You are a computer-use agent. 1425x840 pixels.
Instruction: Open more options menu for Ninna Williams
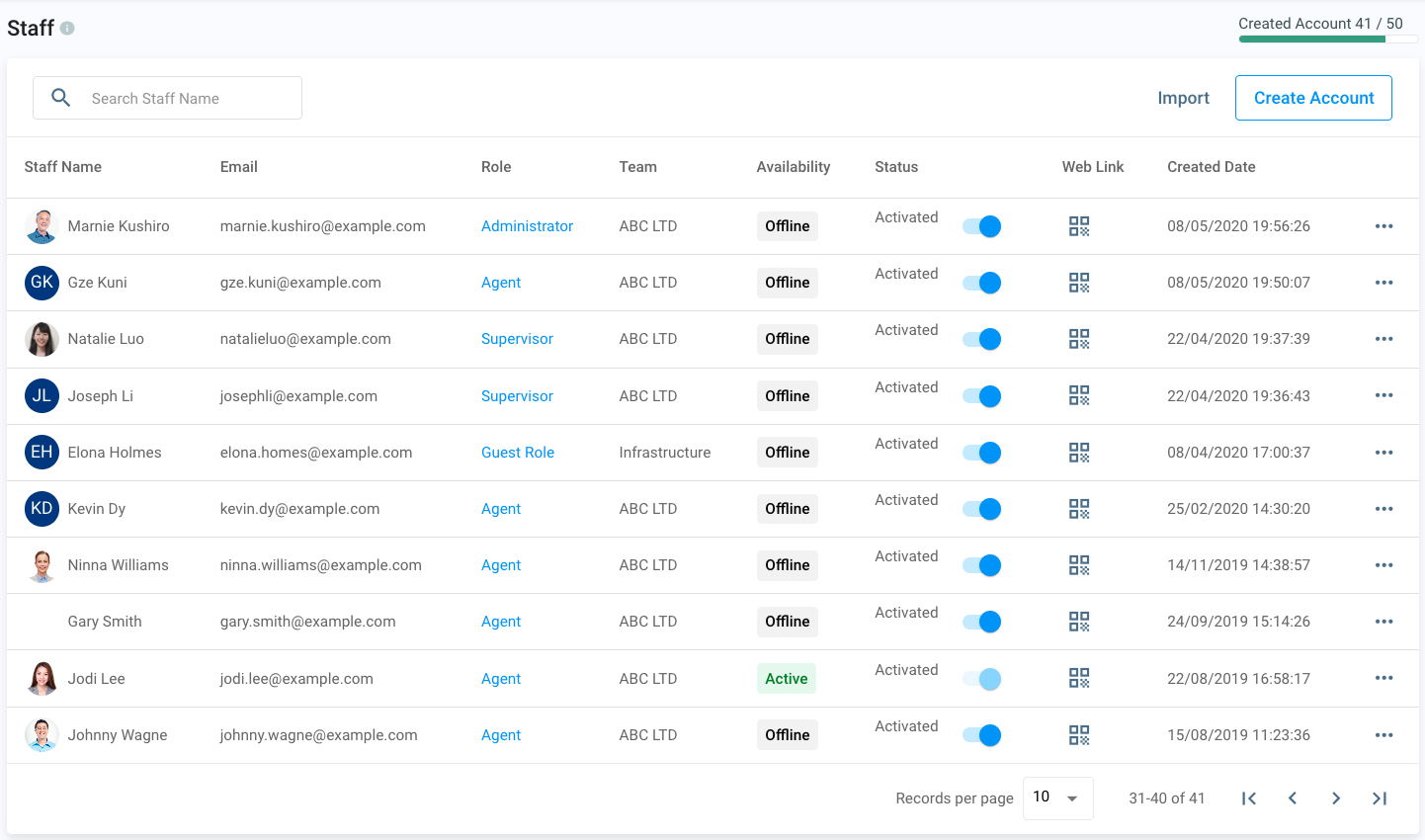tap(1383, 565)
